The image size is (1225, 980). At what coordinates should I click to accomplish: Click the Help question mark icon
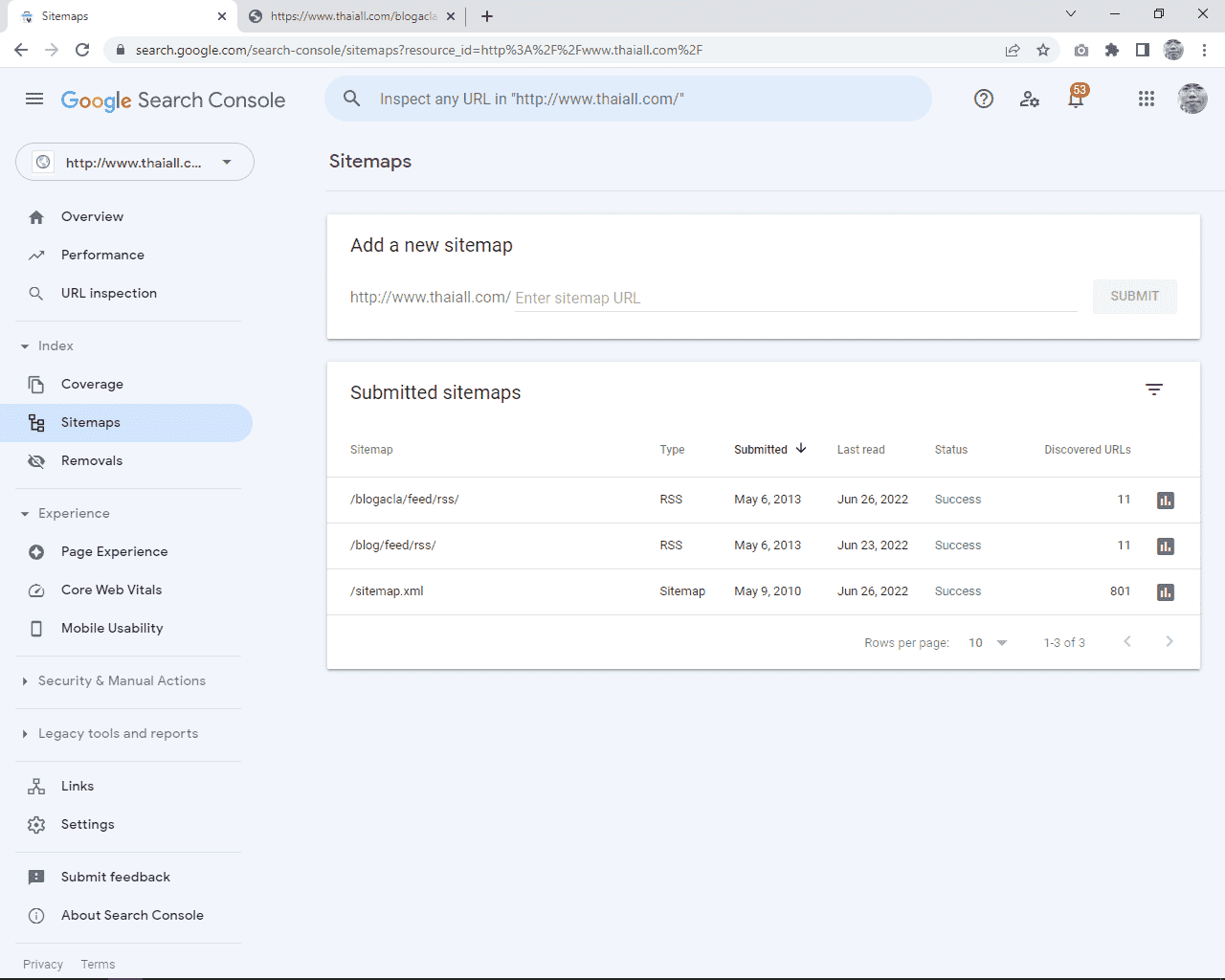[983, 99]
